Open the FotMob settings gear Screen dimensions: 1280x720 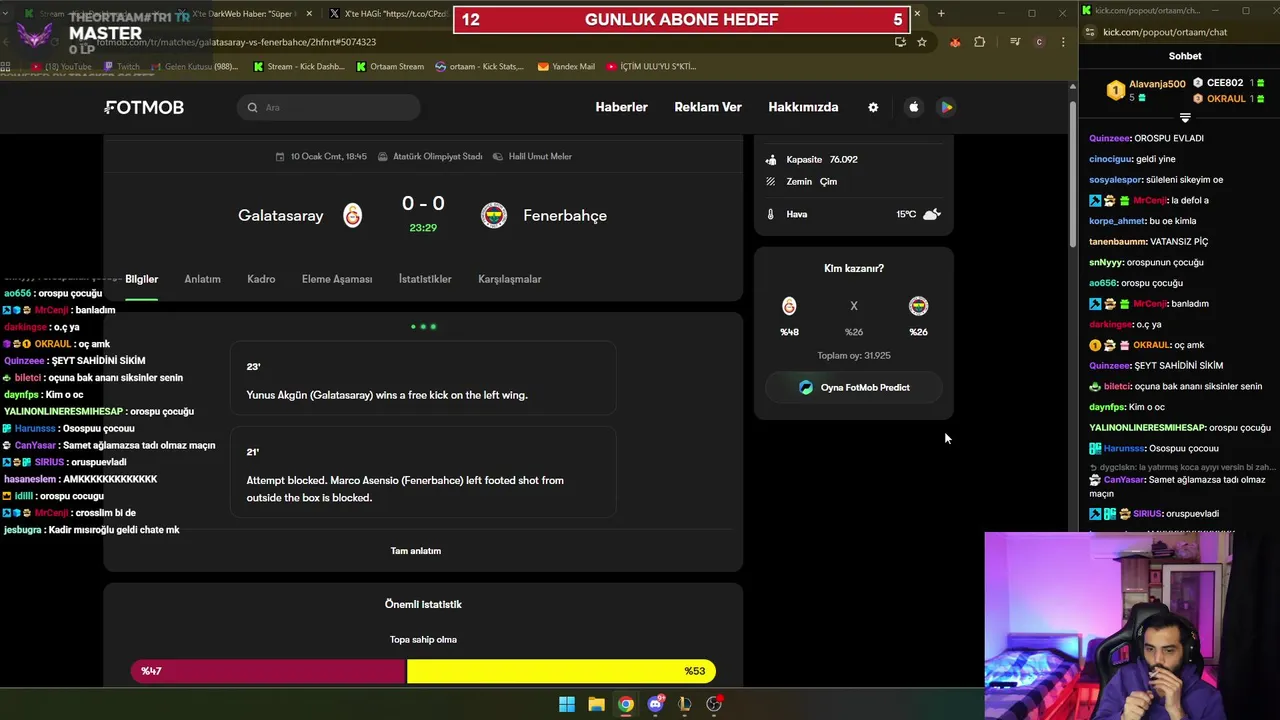[873, 107]
